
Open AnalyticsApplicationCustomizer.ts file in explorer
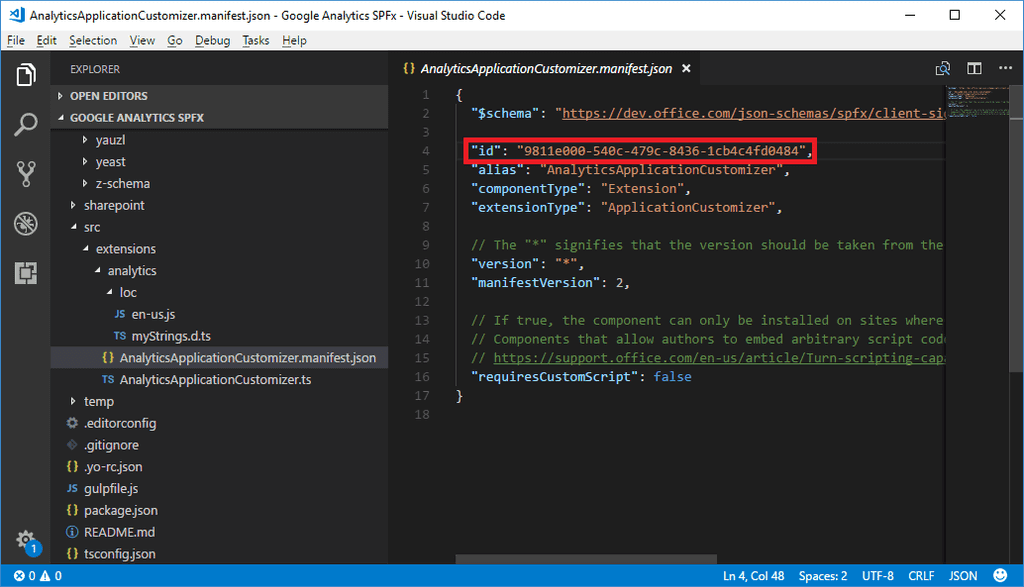(x=215, y=380)
